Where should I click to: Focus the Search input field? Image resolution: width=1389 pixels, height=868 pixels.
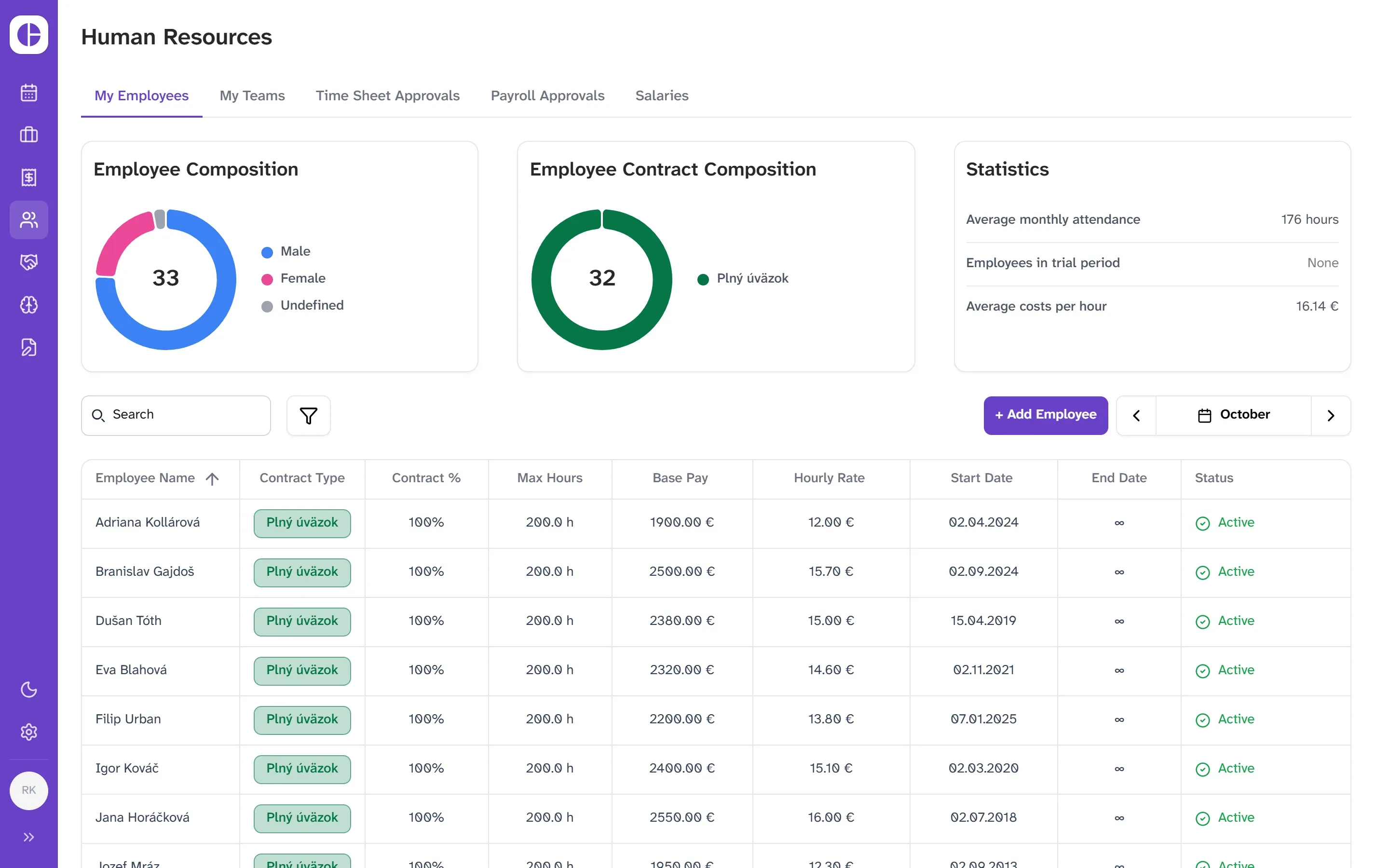point(176,415)
